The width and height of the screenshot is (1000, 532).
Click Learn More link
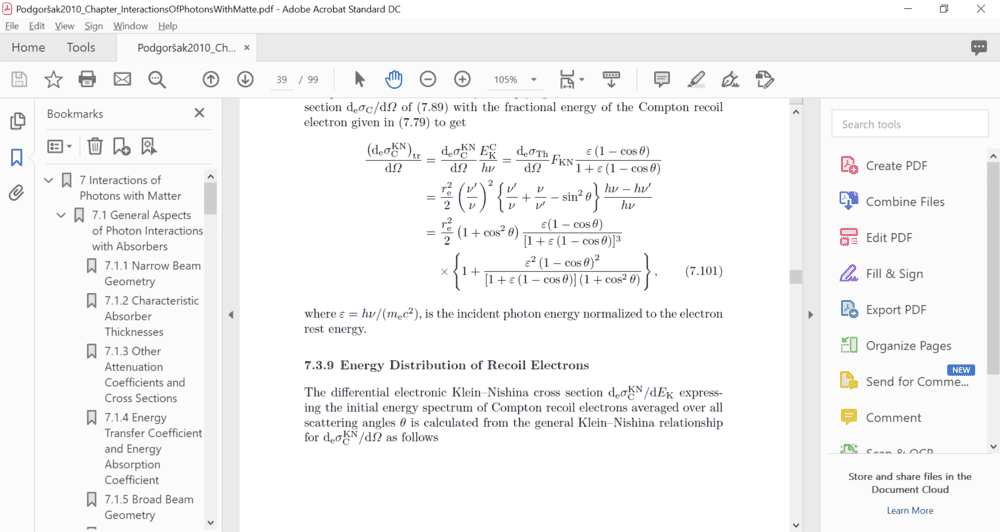pos(909,510)
